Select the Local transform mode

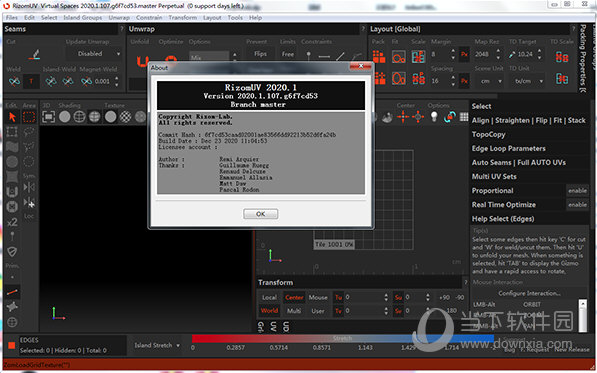point(269,297)
